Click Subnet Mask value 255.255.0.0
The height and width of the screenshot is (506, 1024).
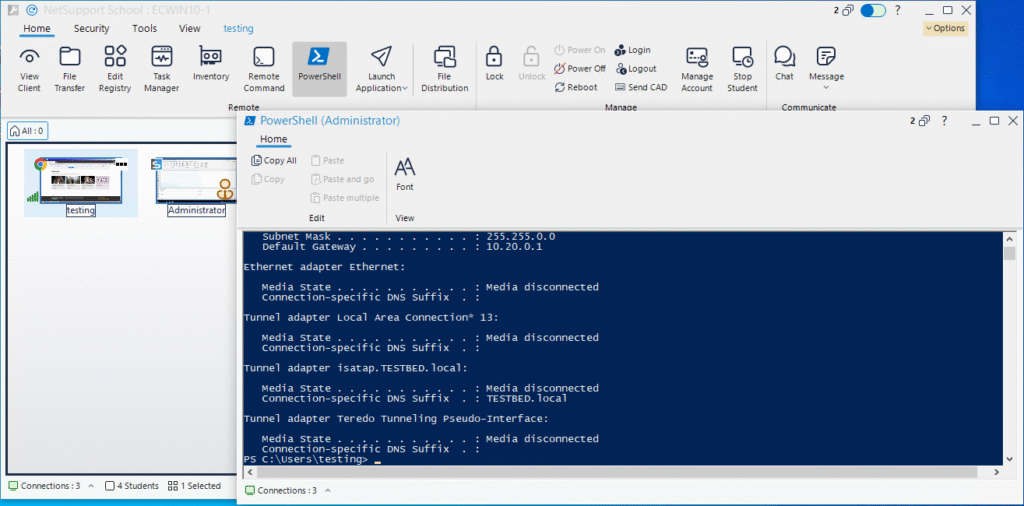tap(520, 236)
